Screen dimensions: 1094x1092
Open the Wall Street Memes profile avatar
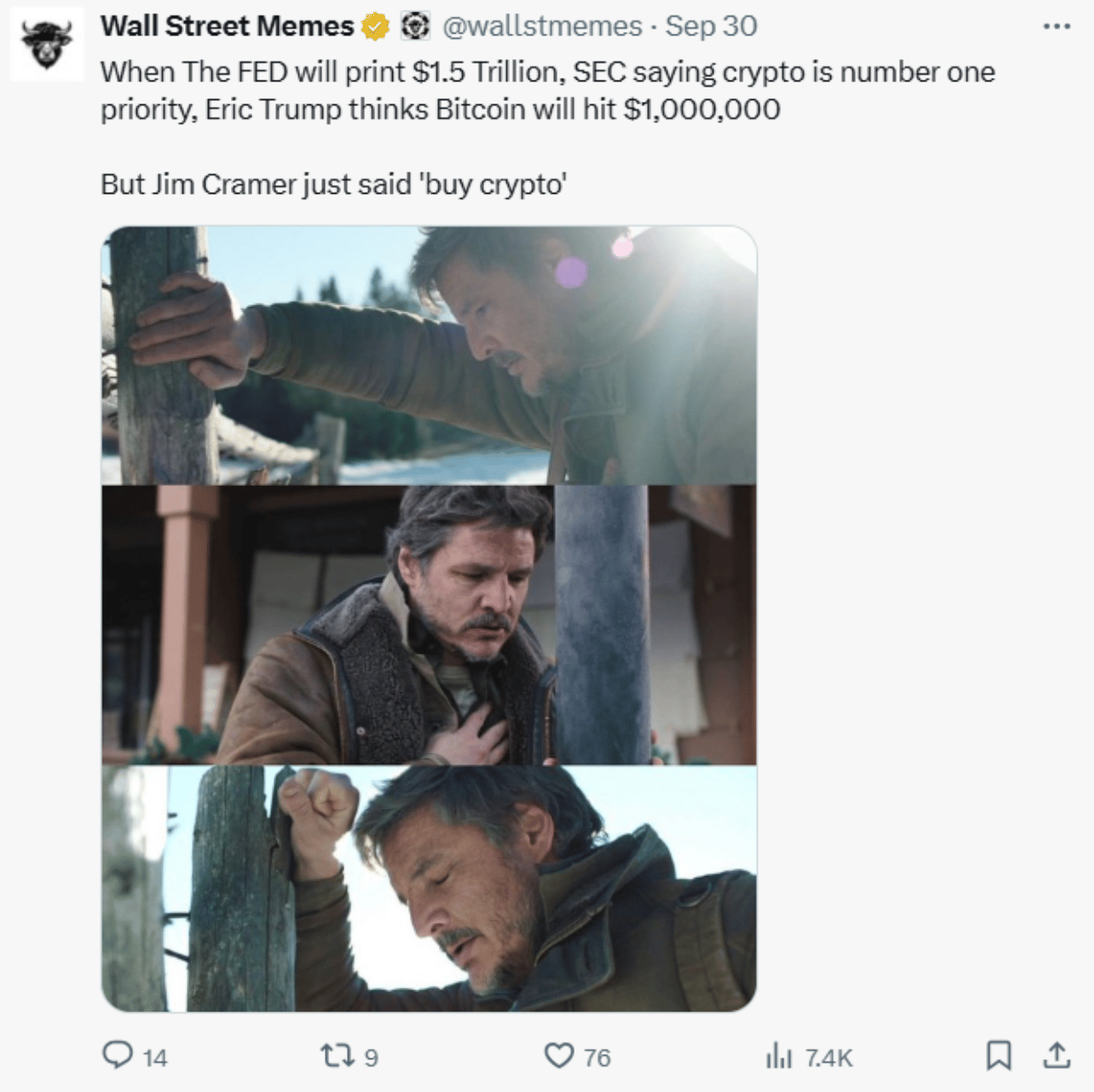click(47, 45)
